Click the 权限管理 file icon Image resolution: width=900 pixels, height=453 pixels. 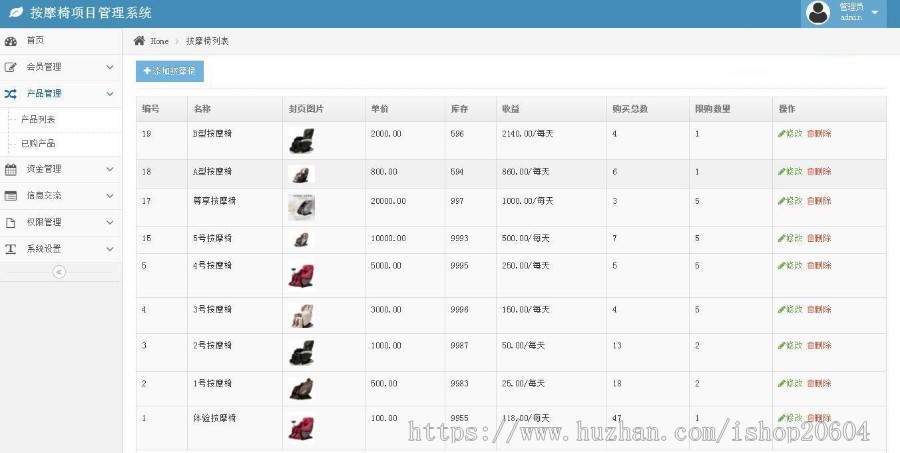[10, 223]
